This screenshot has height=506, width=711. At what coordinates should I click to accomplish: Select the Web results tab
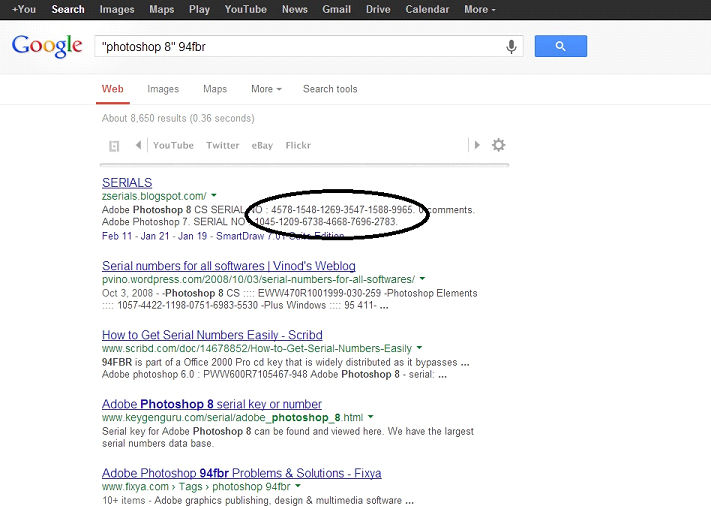click(x=112, y=89)
